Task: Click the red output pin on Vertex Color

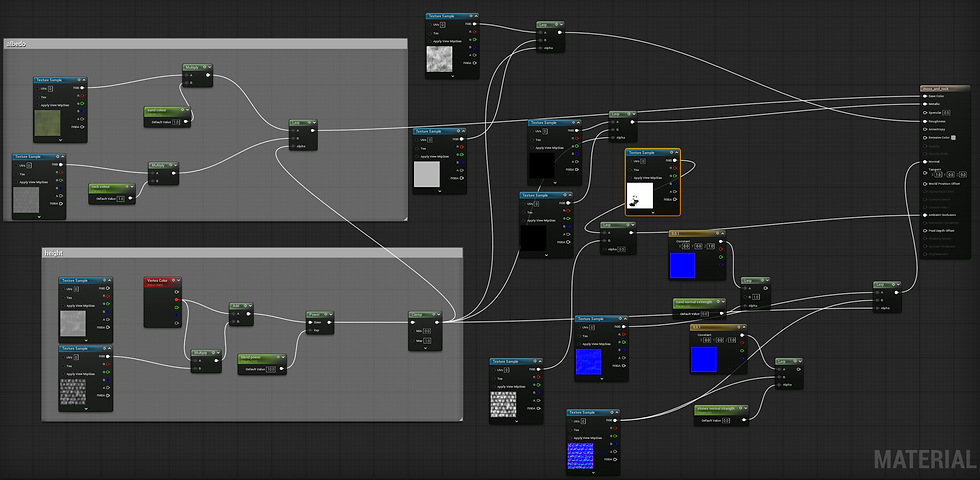Action: (177, 299)
